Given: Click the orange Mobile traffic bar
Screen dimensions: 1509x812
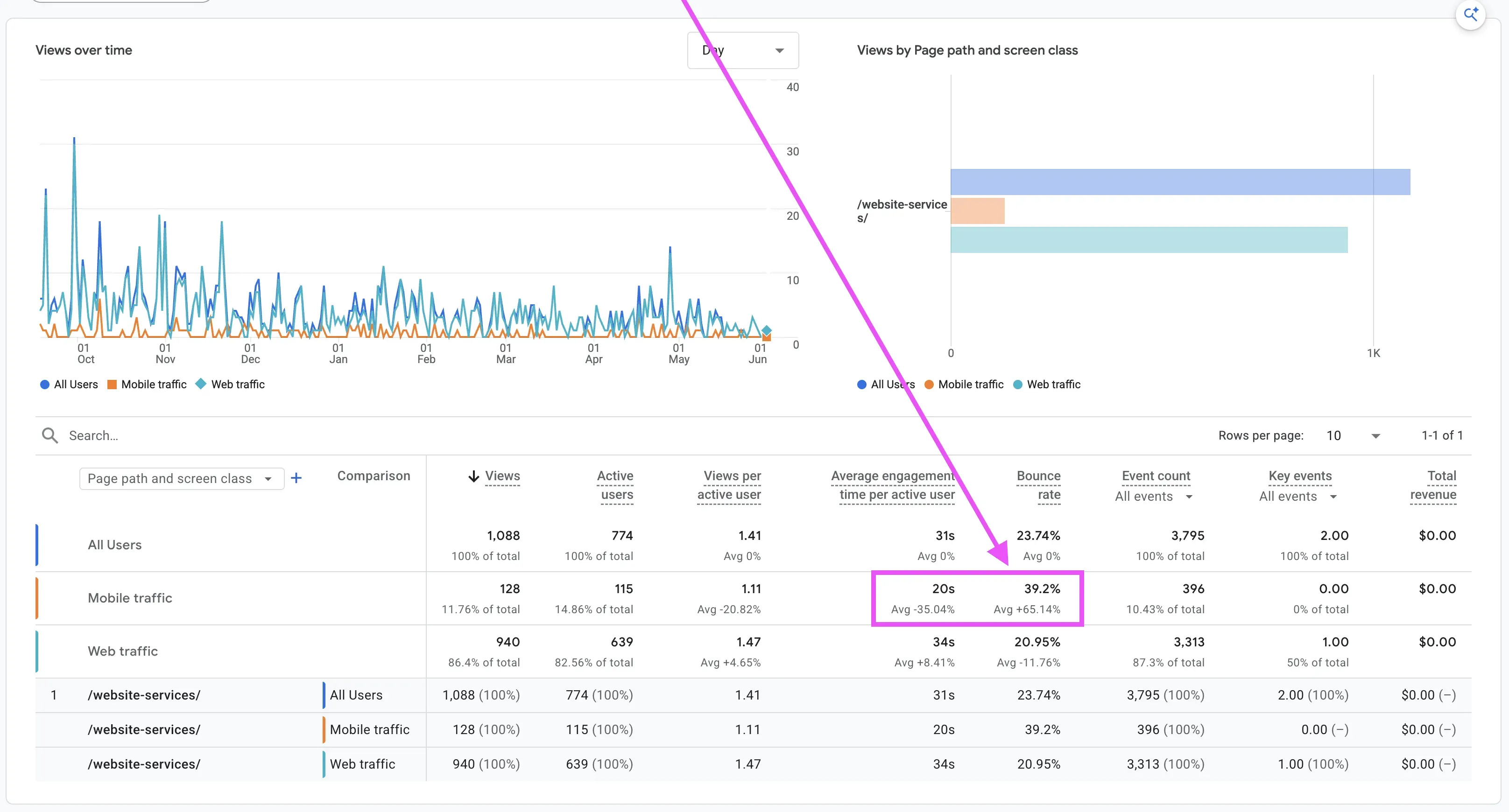Looking at the screenshot, I should coord(978,211).
